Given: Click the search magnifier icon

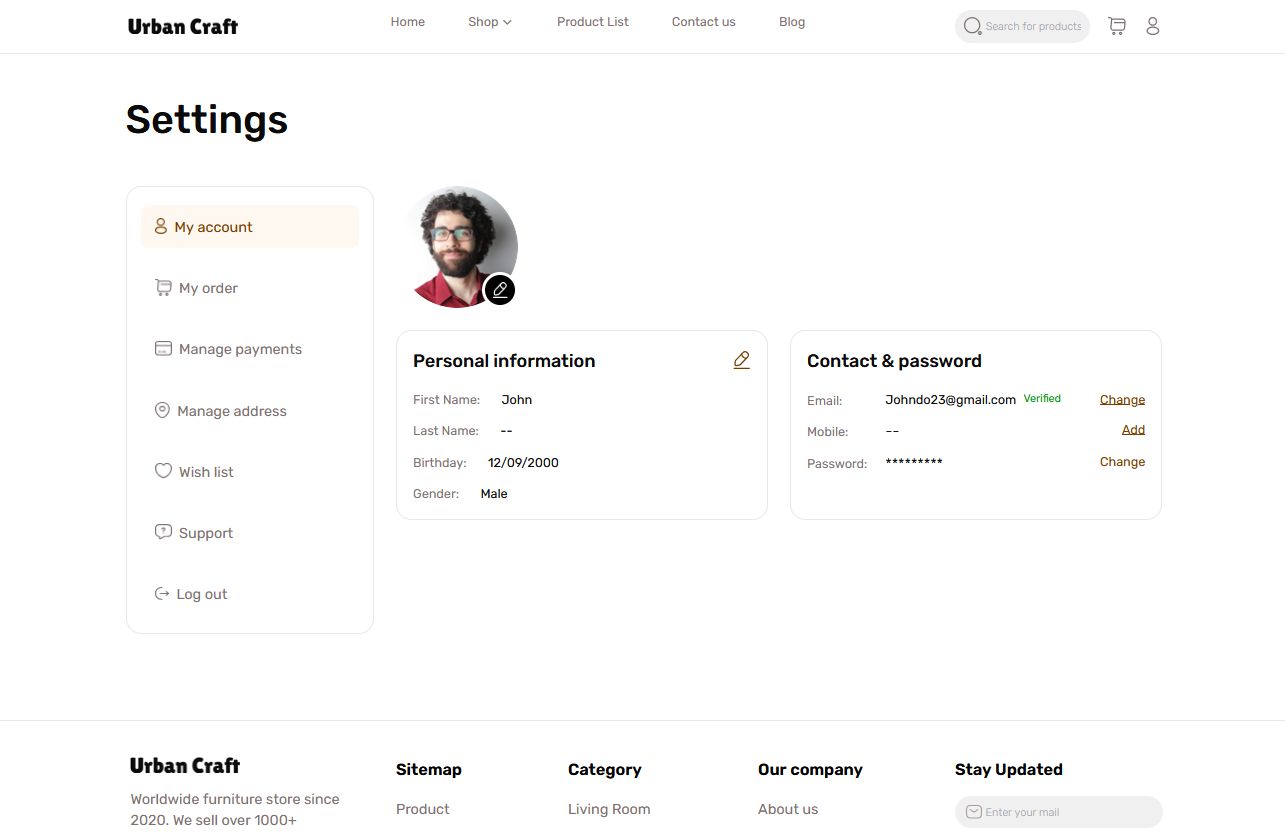Looking at the screenshot, I should pyautogui.click(x=972, y=26).
